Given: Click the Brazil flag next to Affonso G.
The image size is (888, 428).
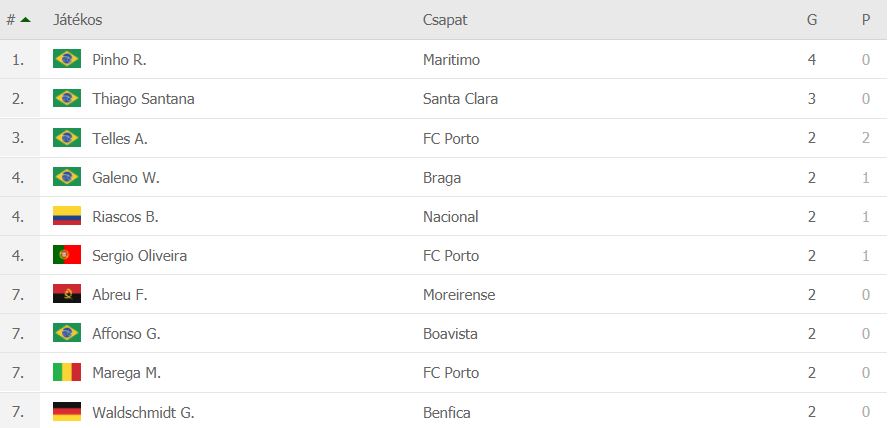Looking at the screenshot, I should coord(67,333).
